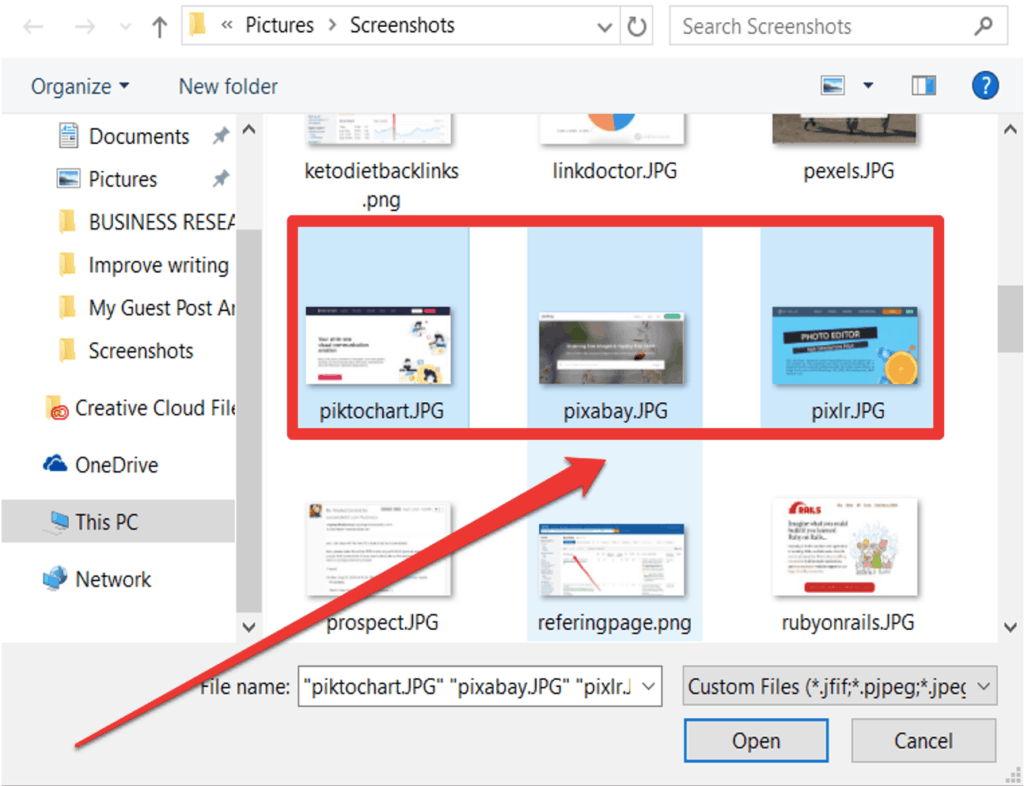The image size is (1024, 786).
Task: Select pexels.JPG thumbnail
Action: pos(844,129)
